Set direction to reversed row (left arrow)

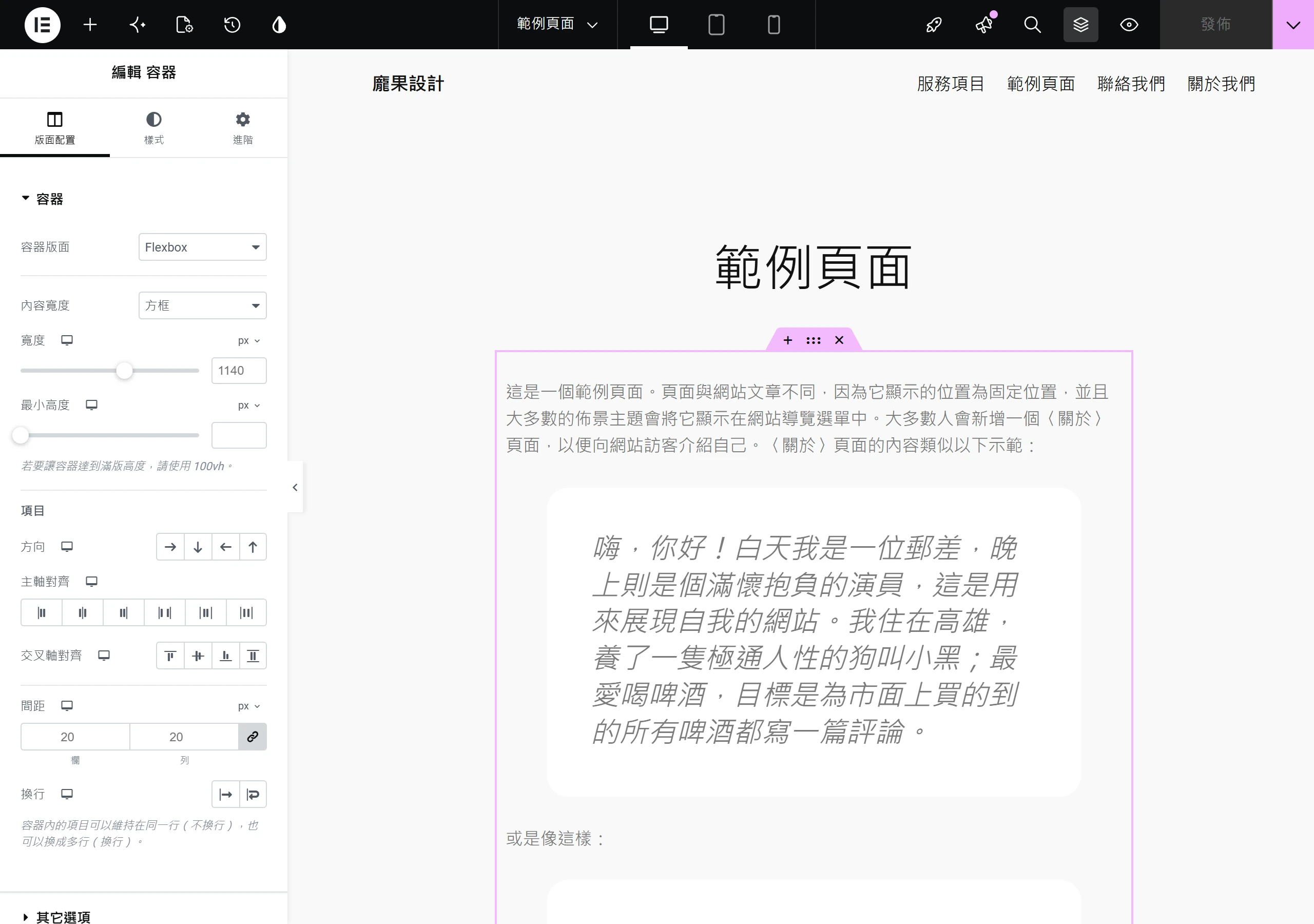tap(225, 547)
